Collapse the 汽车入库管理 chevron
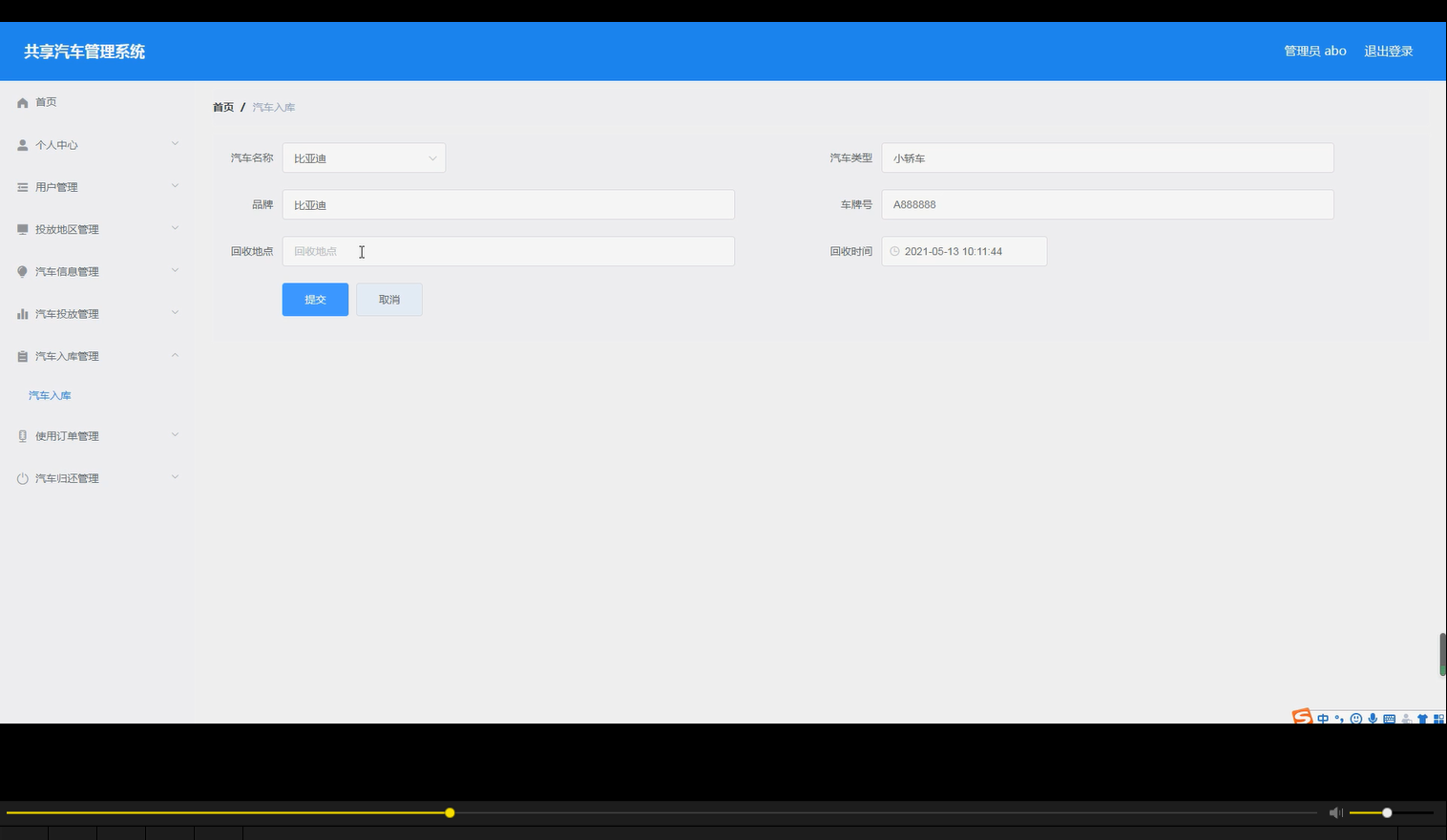Screen dimensions: 1447x840 175,355
